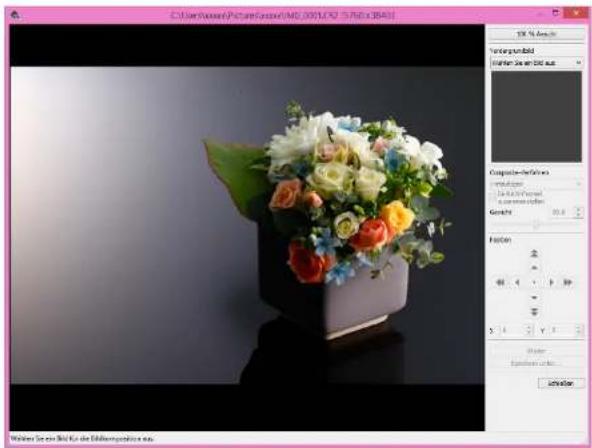Screen dimensions: 592x448
Task: Open the Composite-Verfahren method dropdown
Action: pyautogui.click(x=536, y=184)
